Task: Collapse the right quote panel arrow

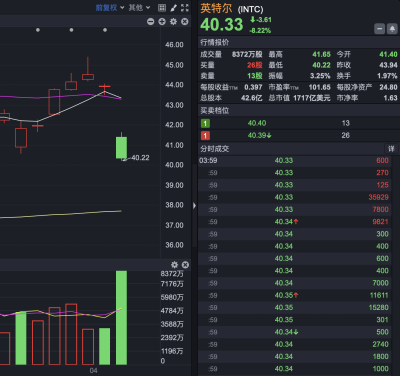Action: click(x=194, y=206)
